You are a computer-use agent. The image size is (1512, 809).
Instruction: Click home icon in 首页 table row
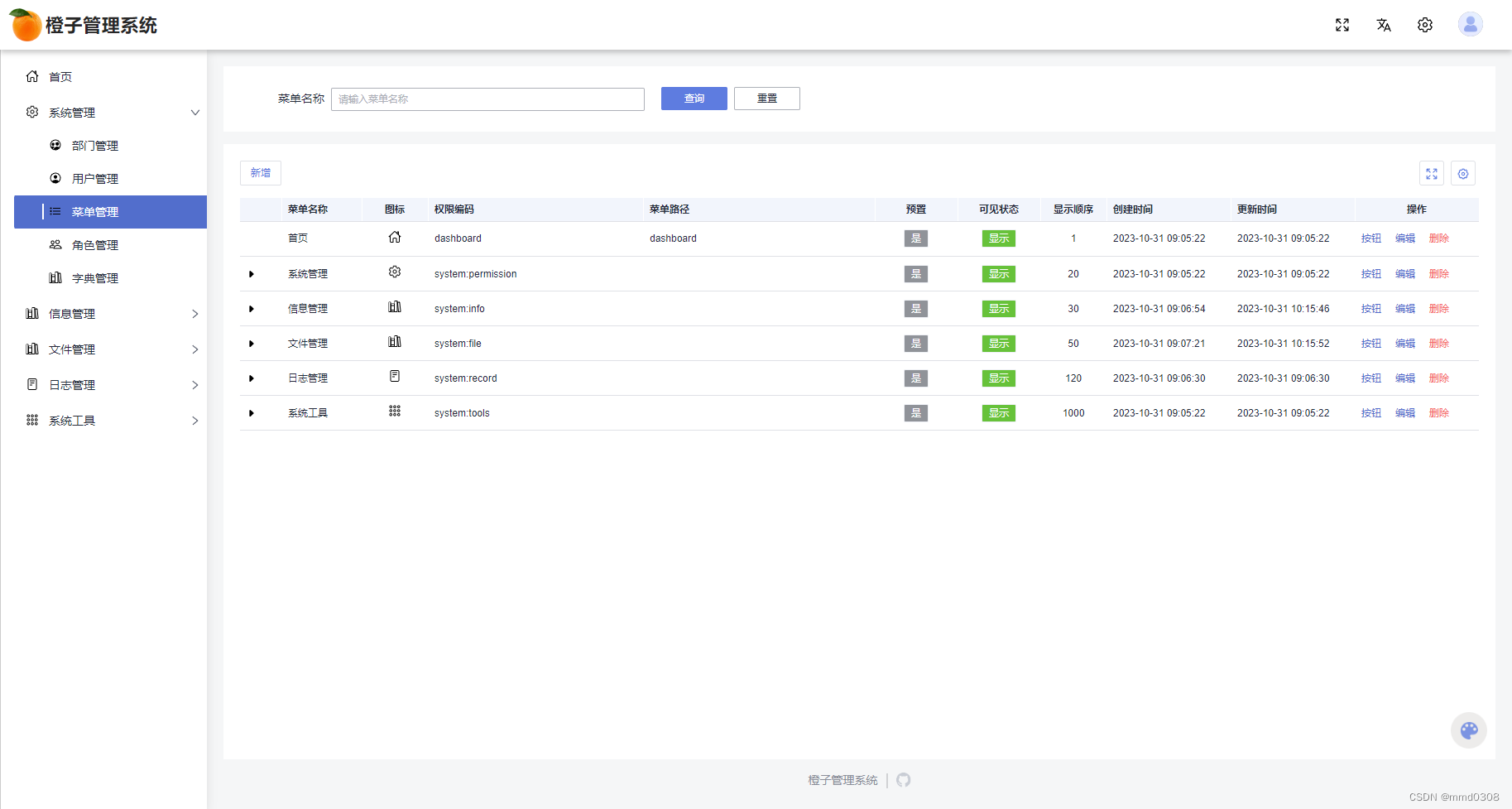[395, 237]
